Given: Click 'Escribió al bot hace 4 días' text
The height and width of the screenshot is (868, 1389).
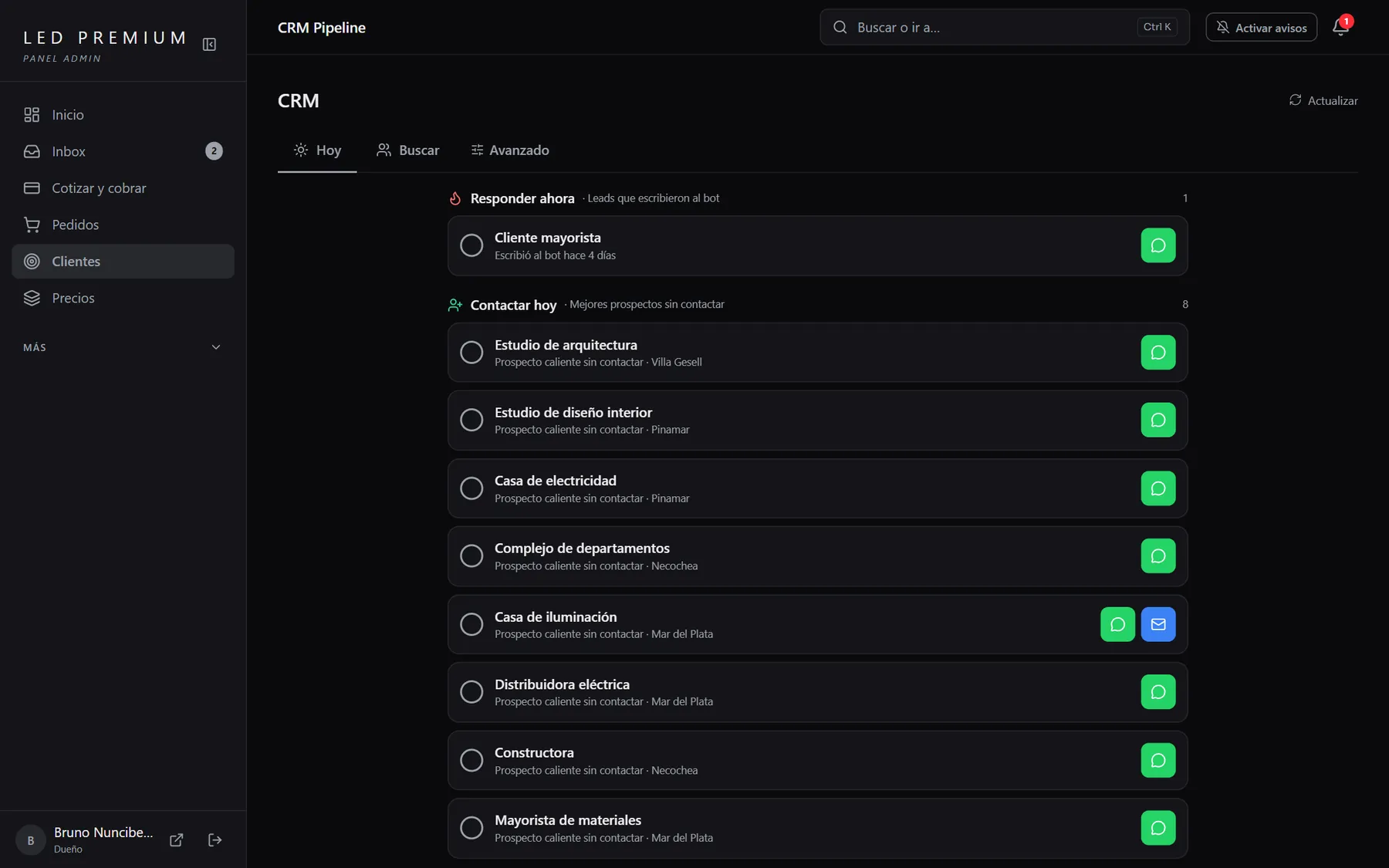Looking at the screenshot, I should pos(555,255).
